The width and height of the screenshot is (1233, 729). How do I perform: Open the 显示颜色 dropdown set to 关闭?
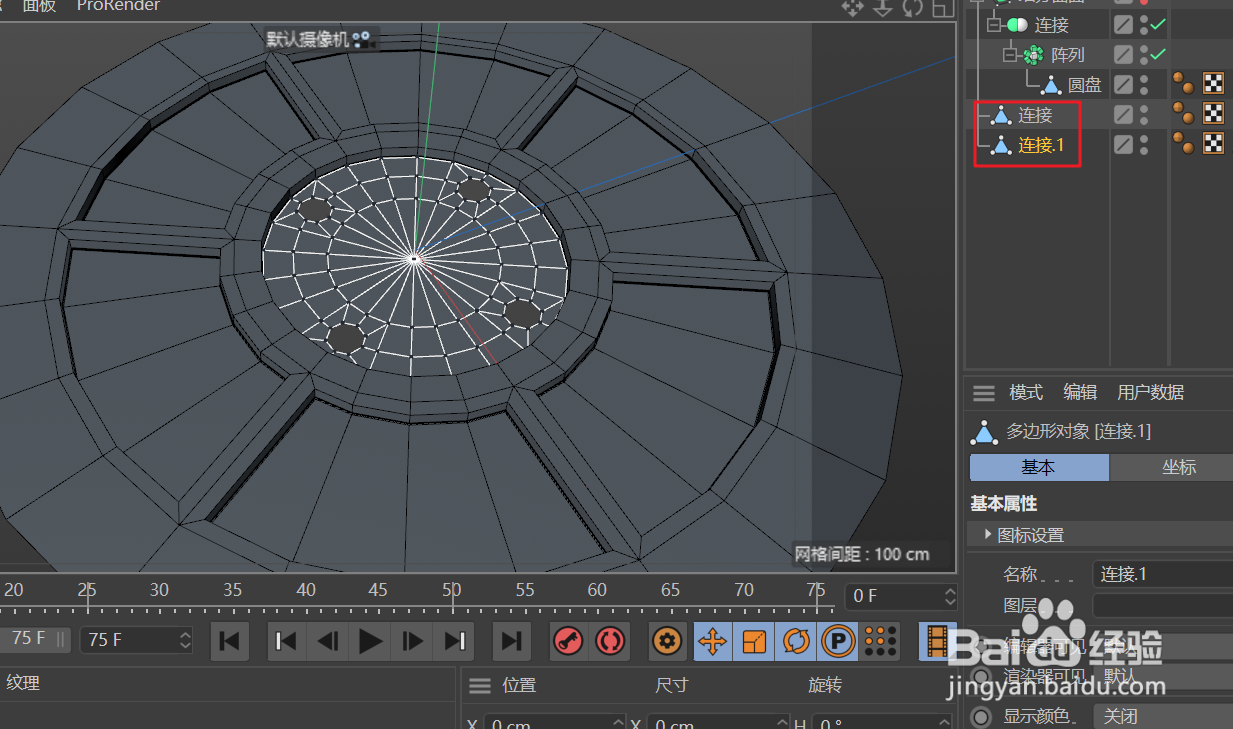pos(1121,716)
